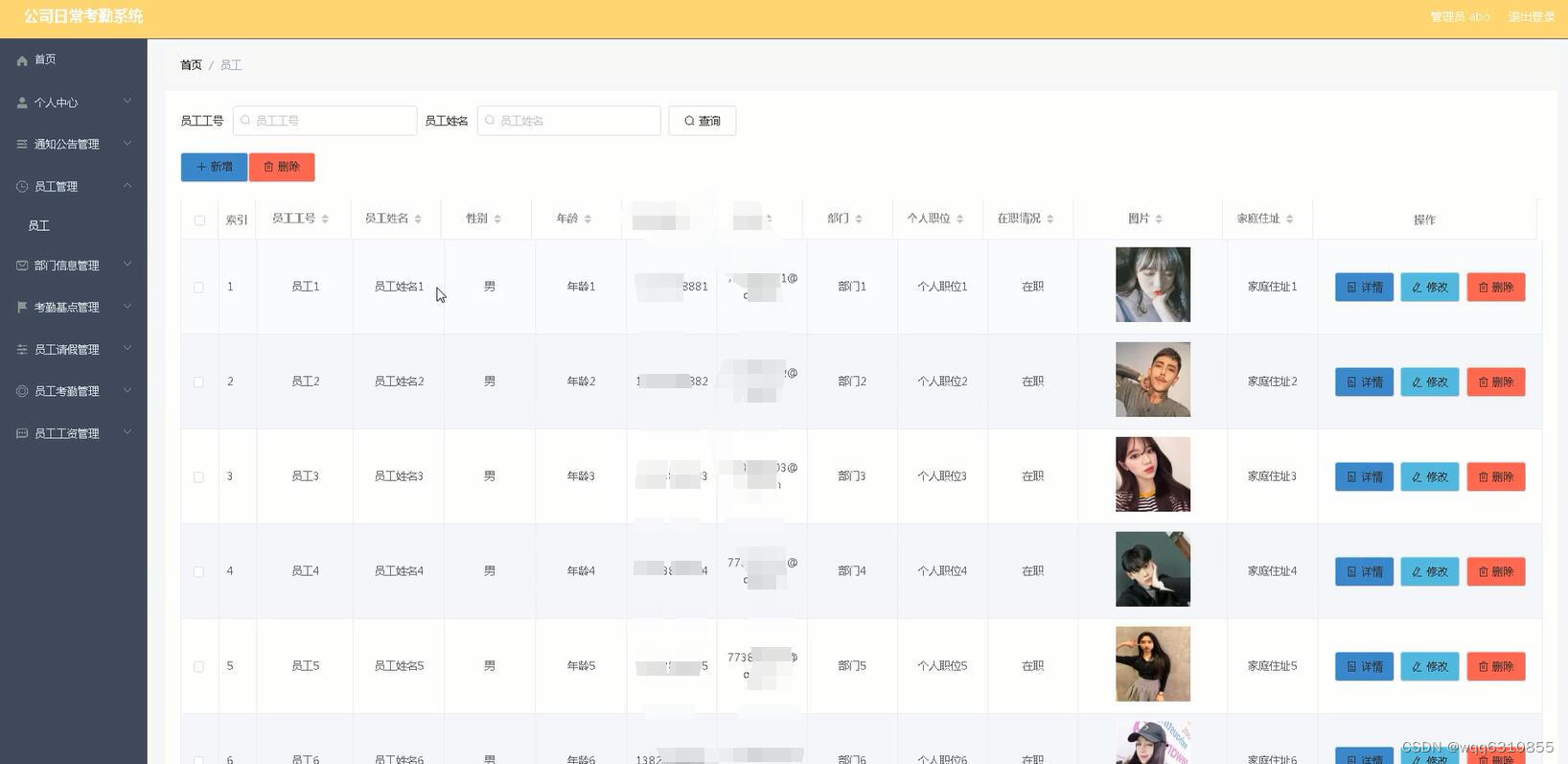Click the person icon beside 个人中心
Image resolution: width=1568 pixels, height=764 pixels.
click(22, 103)
